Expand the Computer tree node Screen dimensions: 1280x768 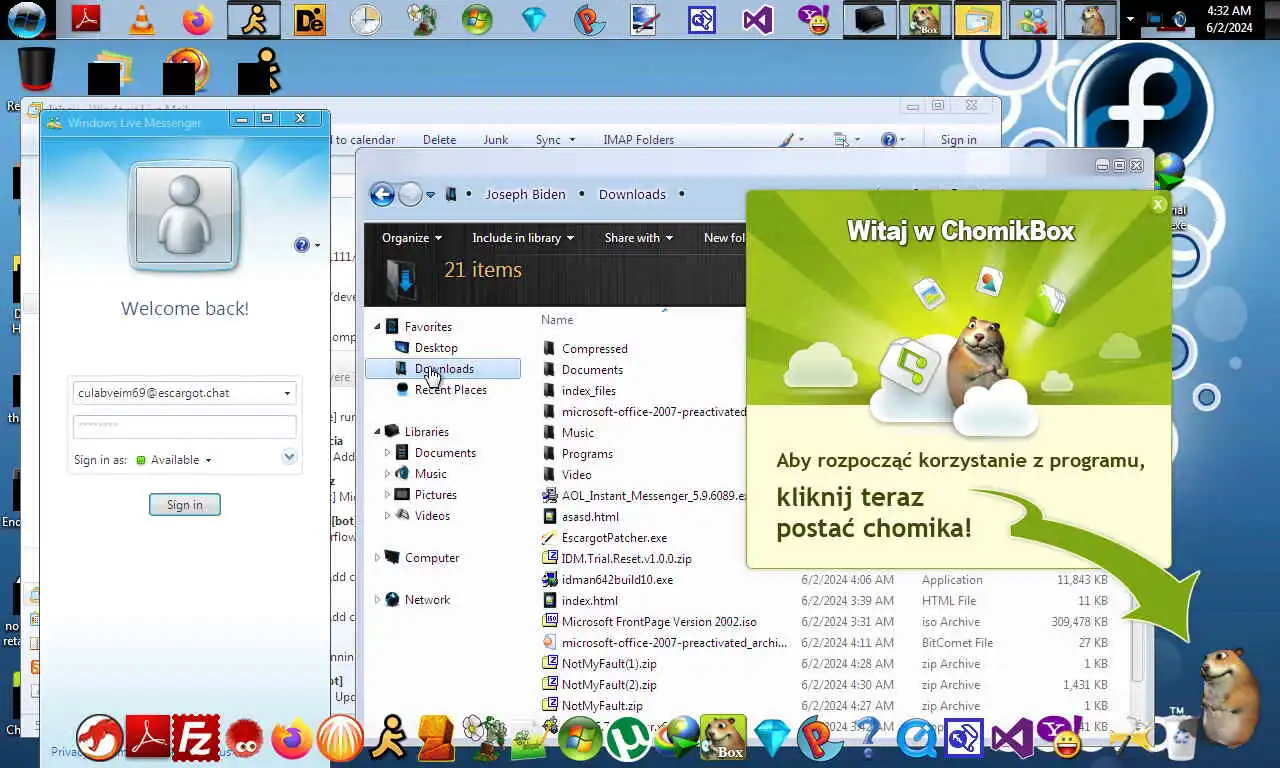point(378,558)
